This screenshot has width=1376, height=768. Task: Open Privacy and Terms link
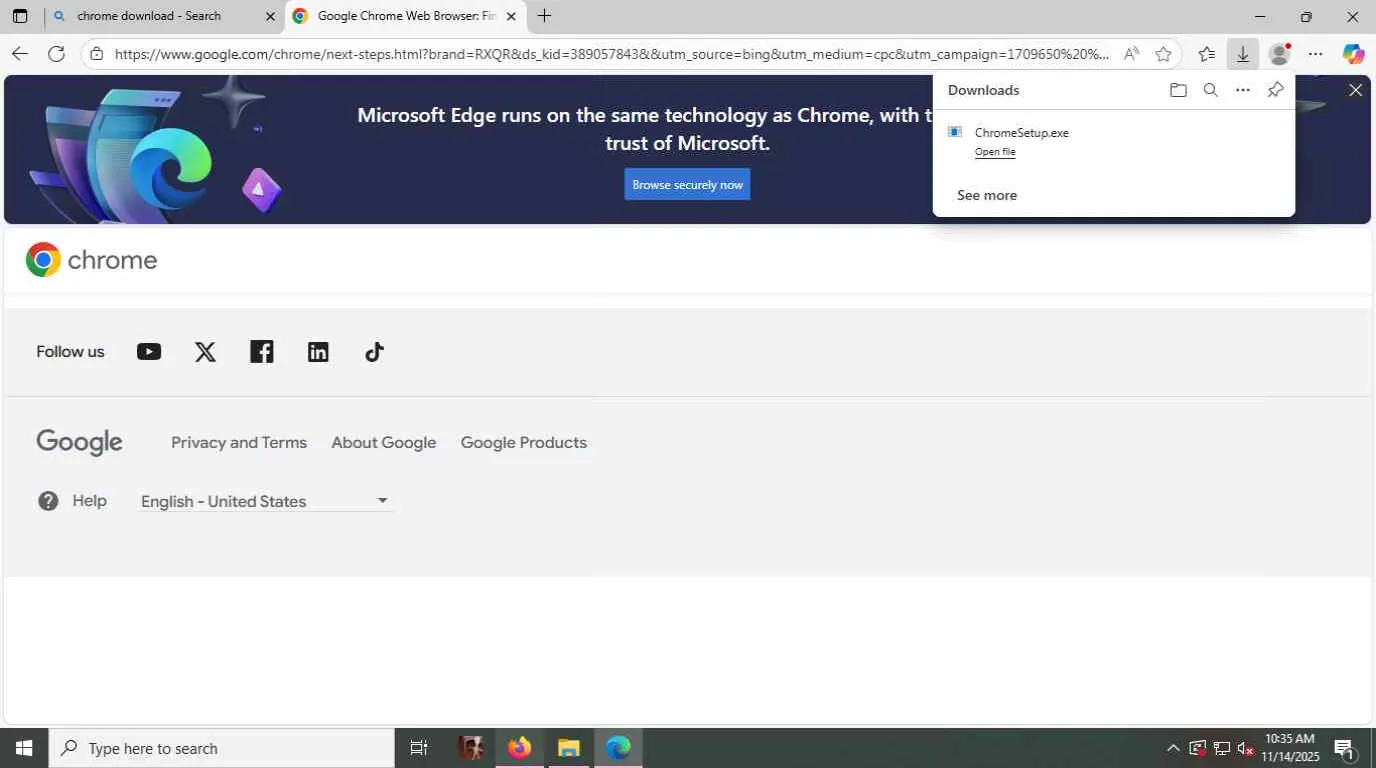pyautogui.click(x=239, y=442)
